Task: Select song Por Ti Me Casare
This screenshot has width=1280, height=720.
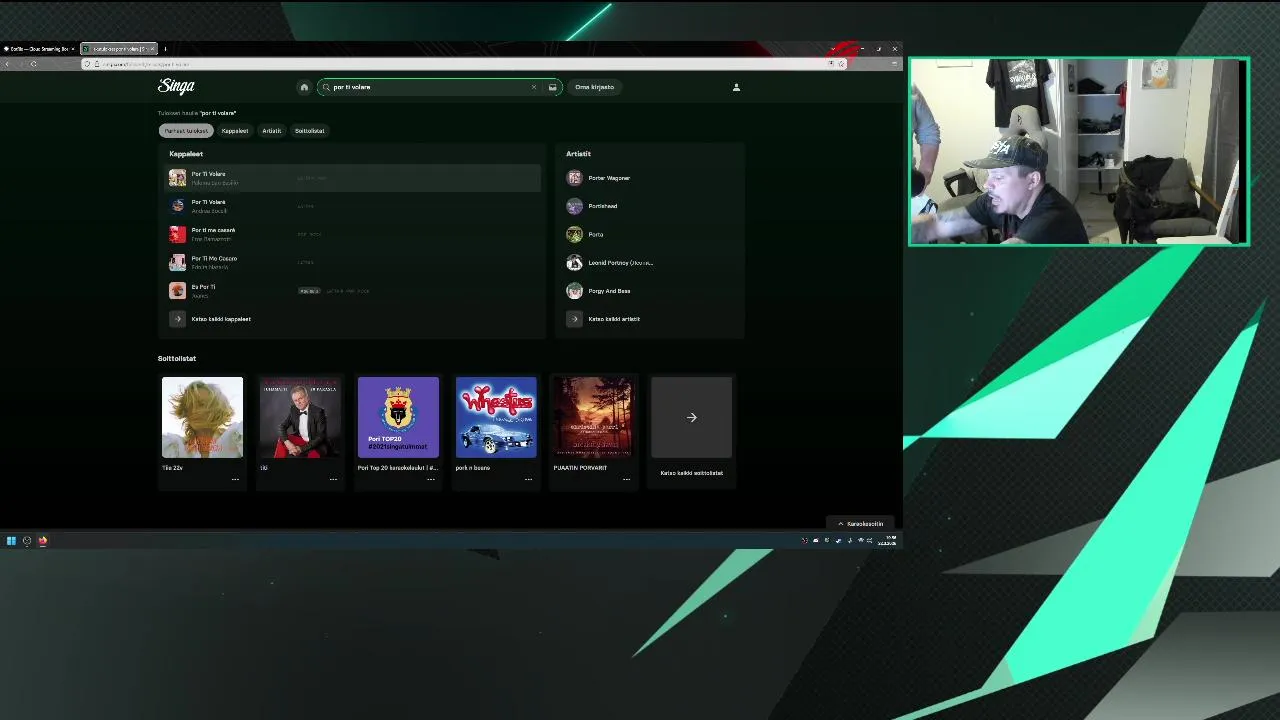Action: [352, 262]
